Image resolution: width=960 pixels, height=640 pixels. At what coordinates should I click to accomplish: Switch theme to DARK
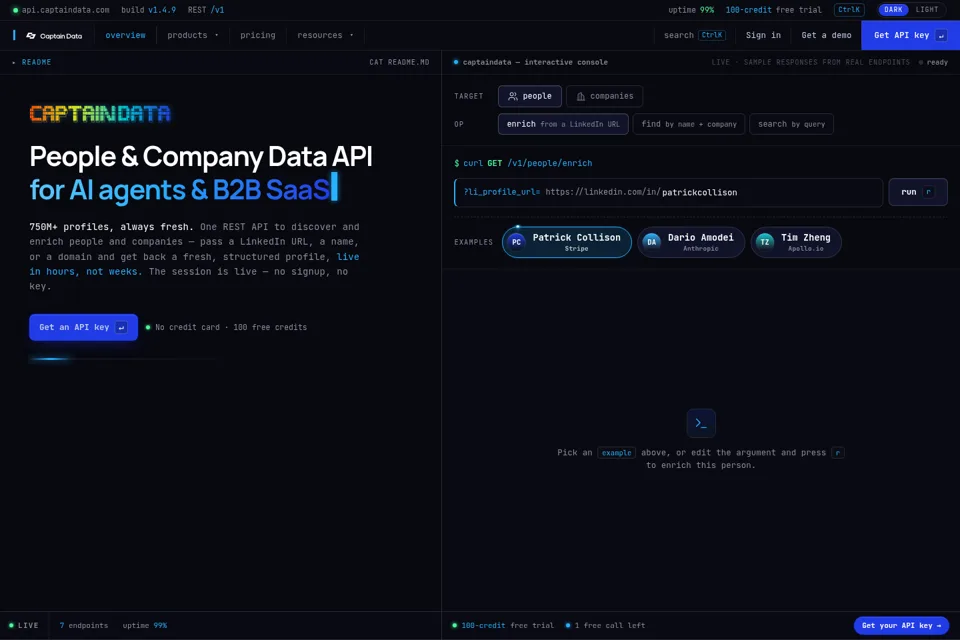tap(893, 10)
